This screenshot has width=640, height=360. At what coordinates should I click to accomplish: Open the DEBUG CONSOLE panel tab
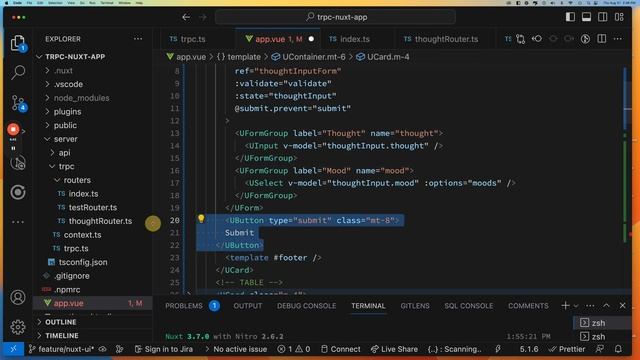(x=307, y=306)
